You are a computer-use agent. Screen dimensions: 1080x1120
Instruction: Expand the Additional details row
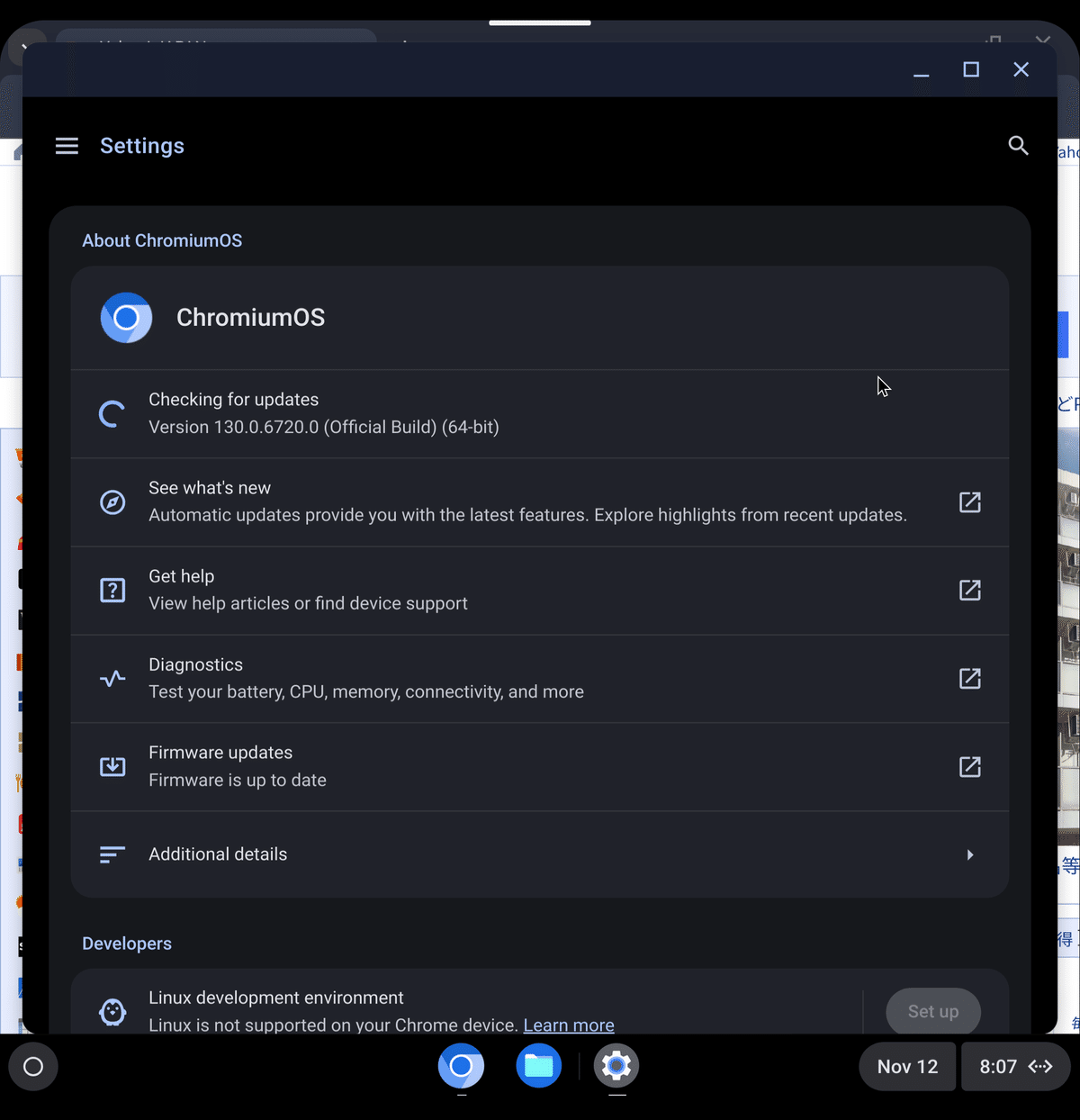point(970,854)
